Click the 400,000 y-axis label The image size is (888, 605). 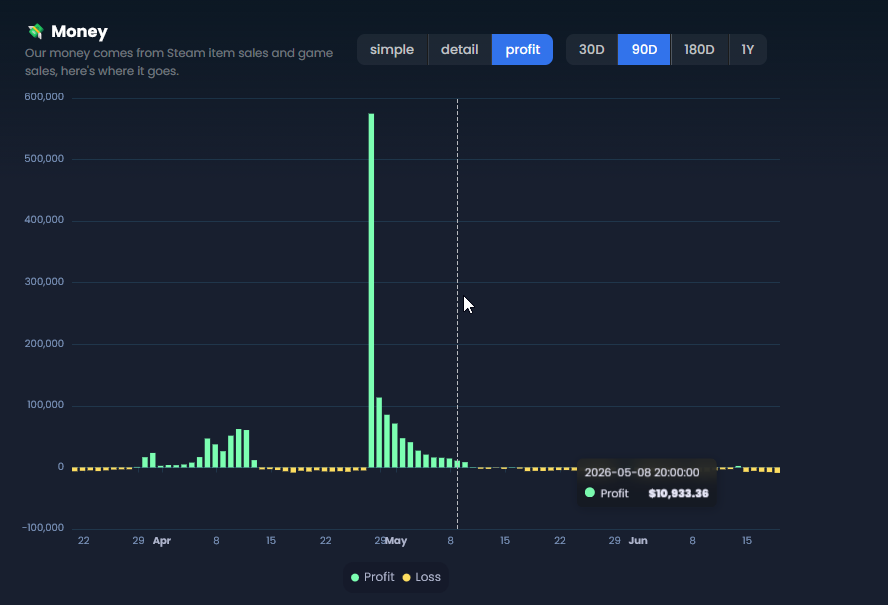coord(44,220)
